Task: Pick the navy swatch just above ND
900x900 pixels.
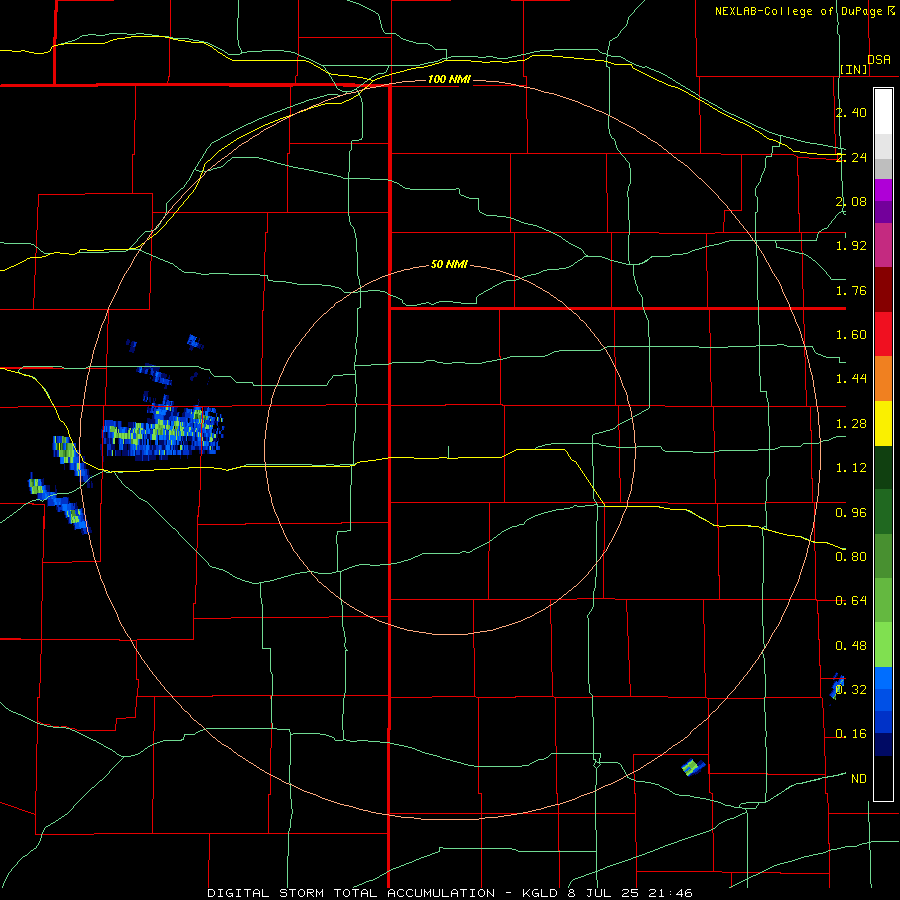Action: tap(883, 745)
